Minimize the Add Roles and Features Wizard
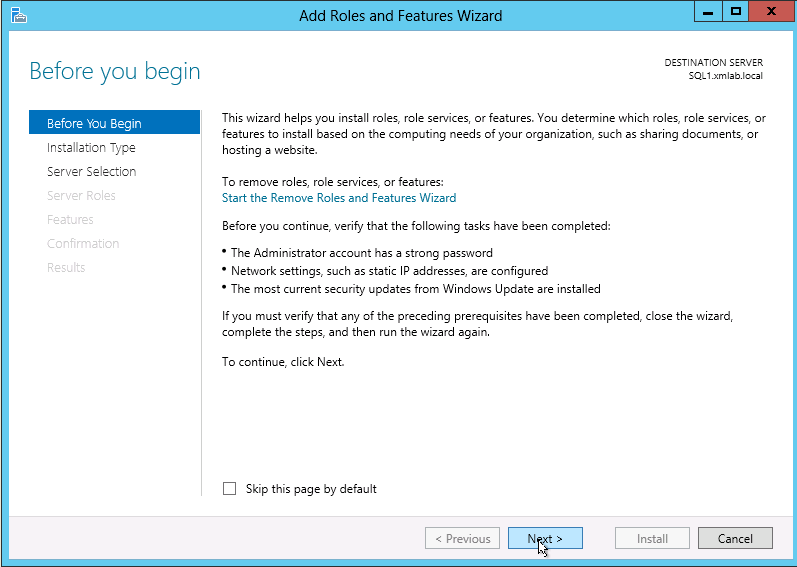This screenshot has height=567, width=797. [x=708, y=13]
